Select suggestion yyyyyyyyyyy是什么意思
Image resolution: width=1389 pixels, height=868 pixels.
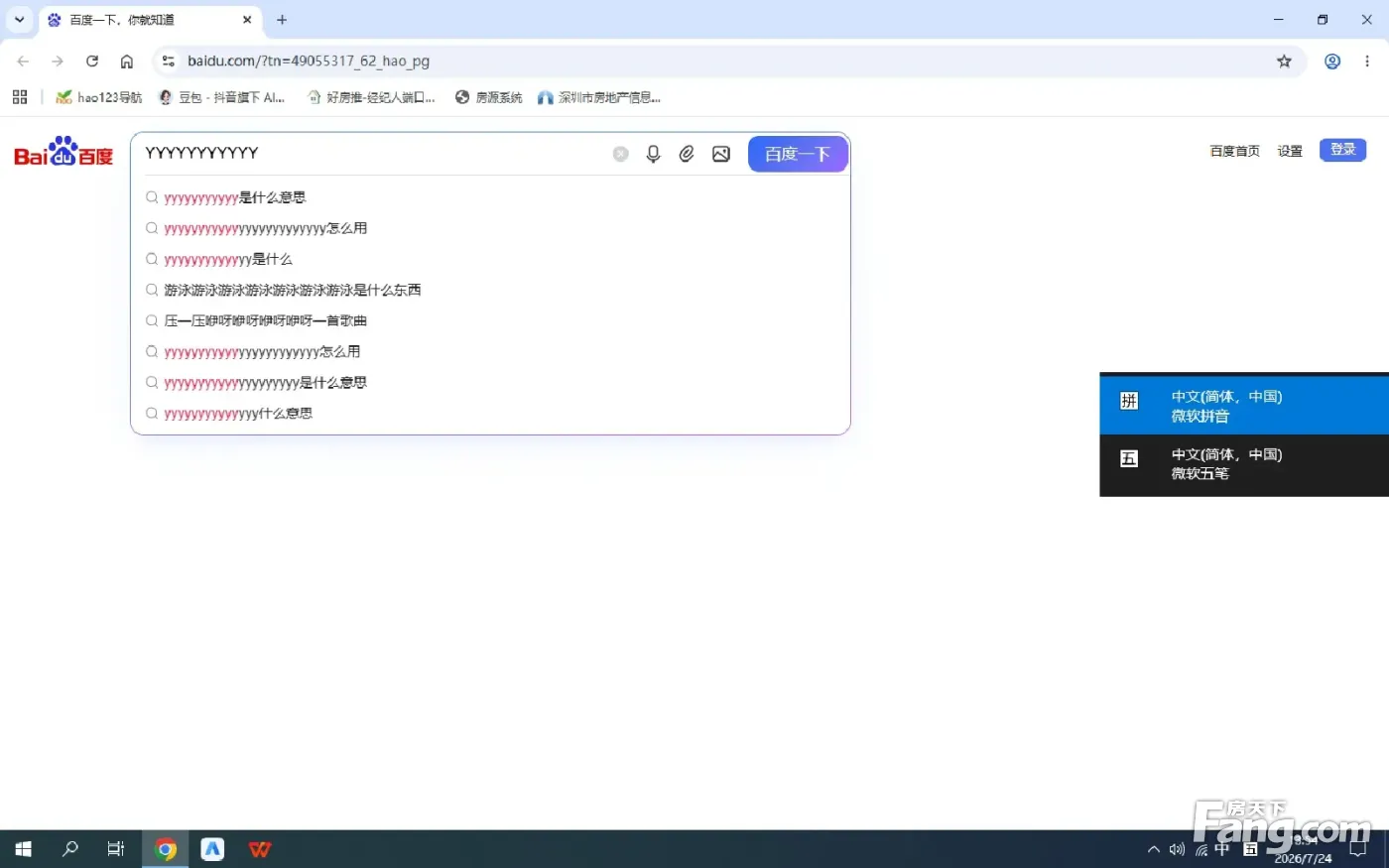pos(235,197)
